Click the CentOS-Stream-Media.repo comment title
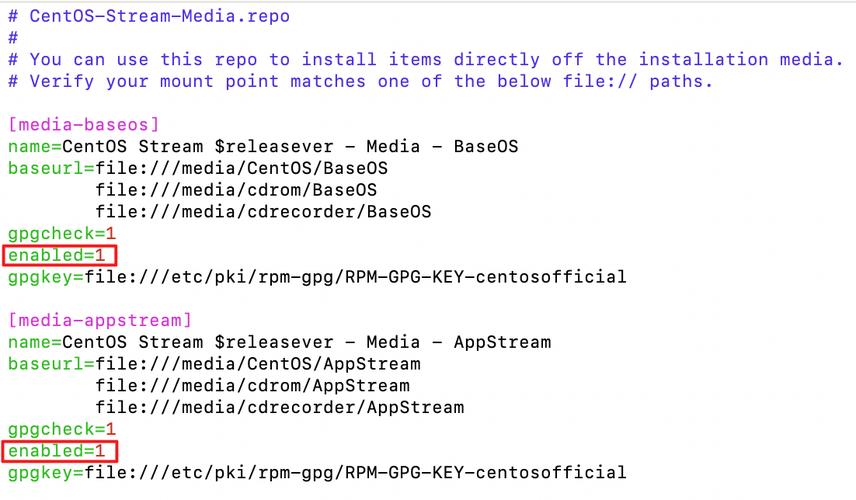This screenshot has width=856, height=500. [149, 16]
